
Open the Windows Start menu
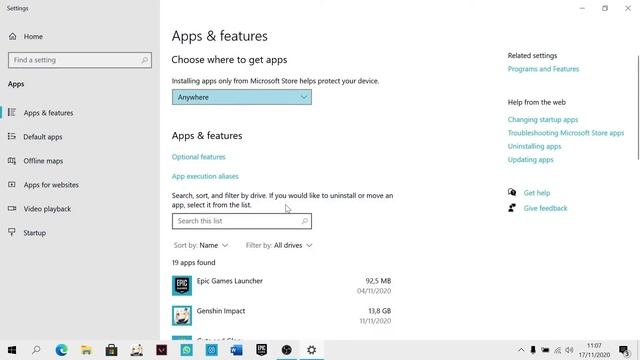tap(12, 350)
